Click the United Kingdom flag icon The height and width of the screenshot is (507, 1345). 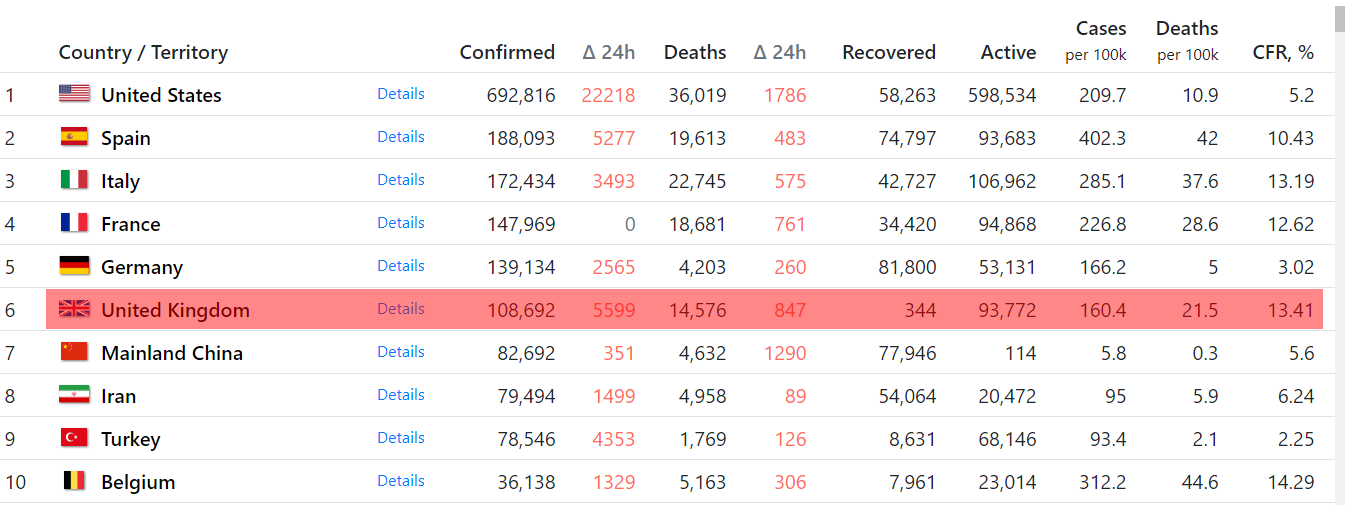tap(74, 309)
